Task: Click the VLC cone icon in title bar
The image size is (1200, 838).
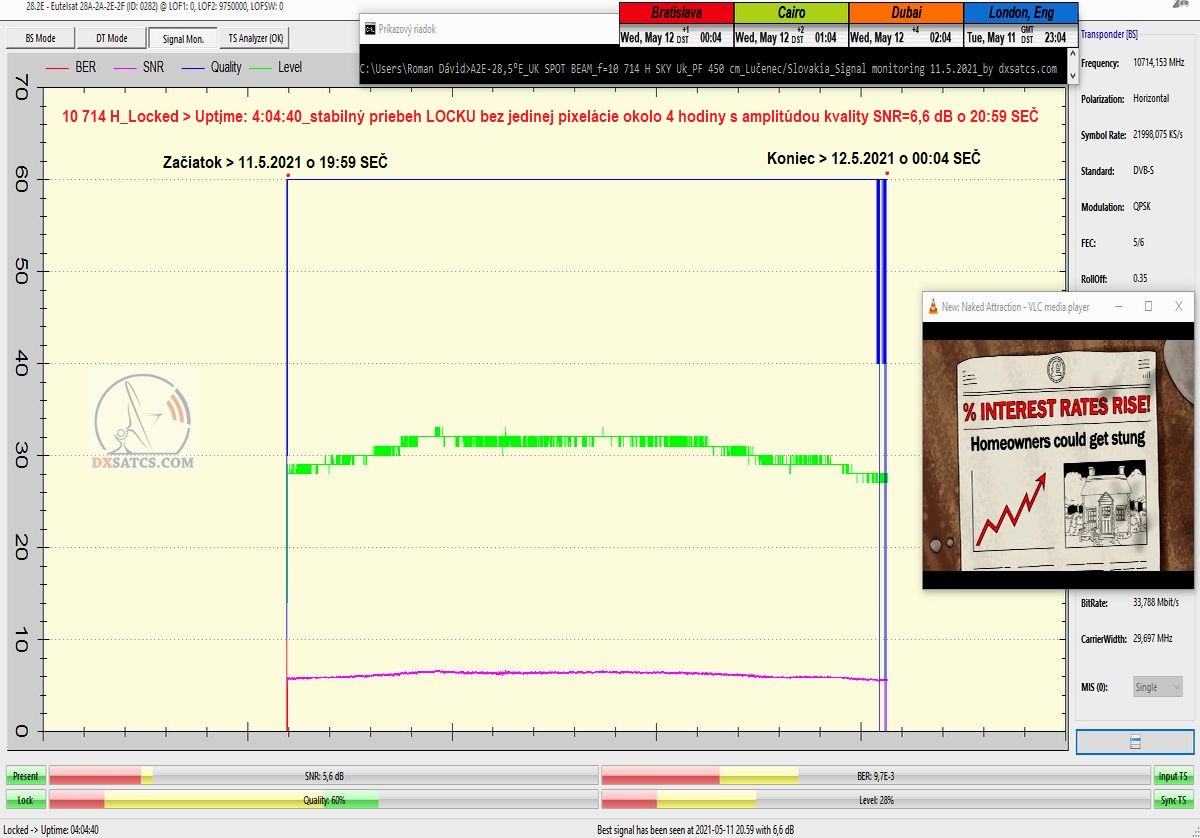Action: coord(932,307)
